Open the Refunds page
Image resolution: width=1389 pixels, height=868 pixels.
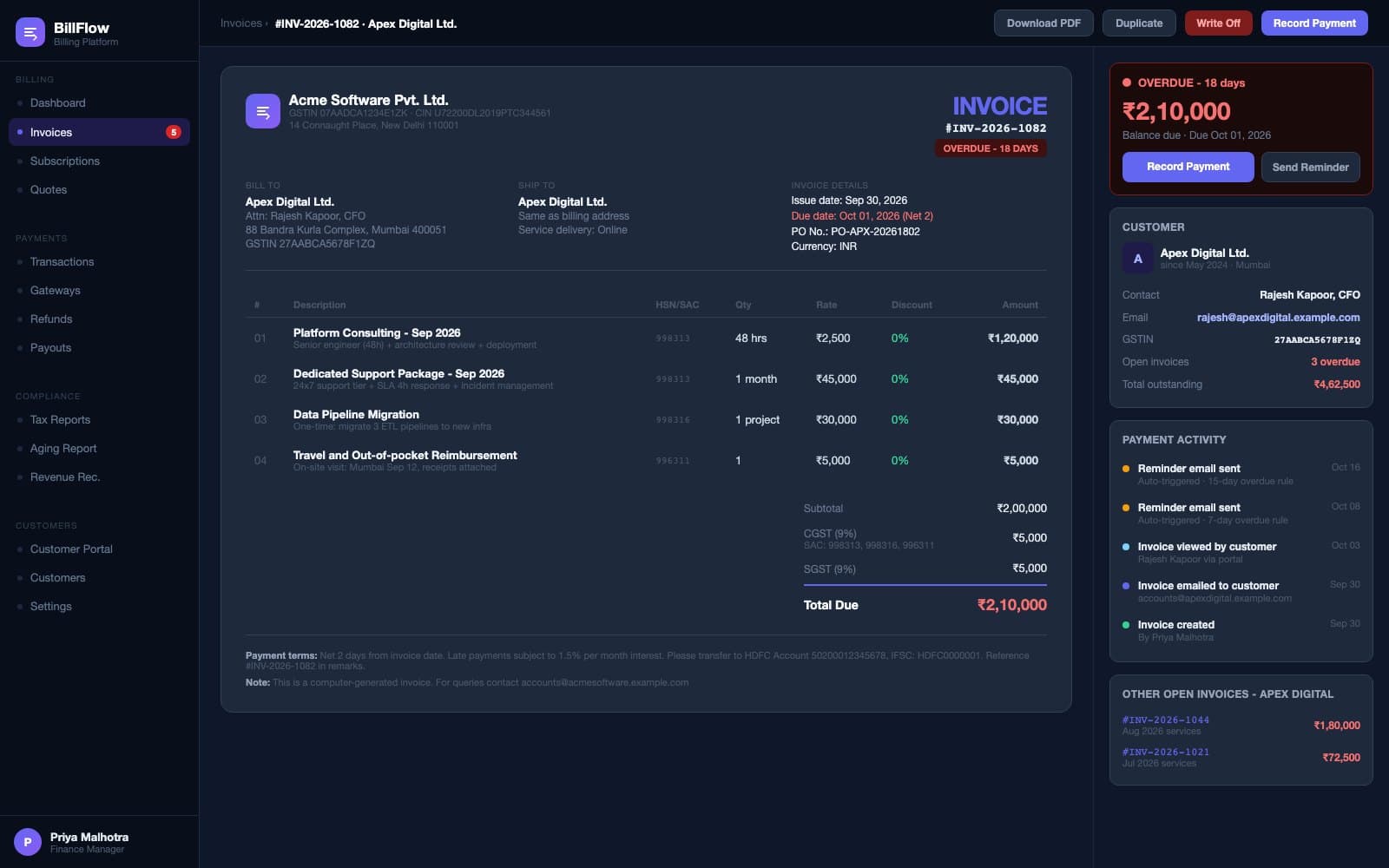point(99,319)
